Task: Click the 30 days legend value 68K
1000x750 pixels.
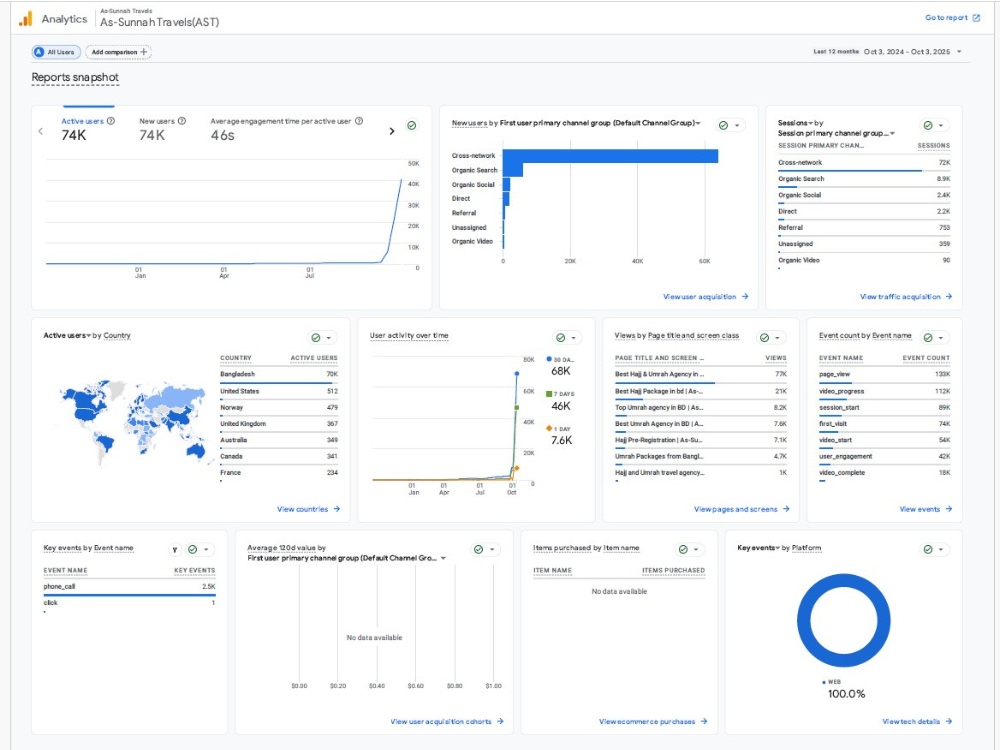Action: click(x=561, y=371)
